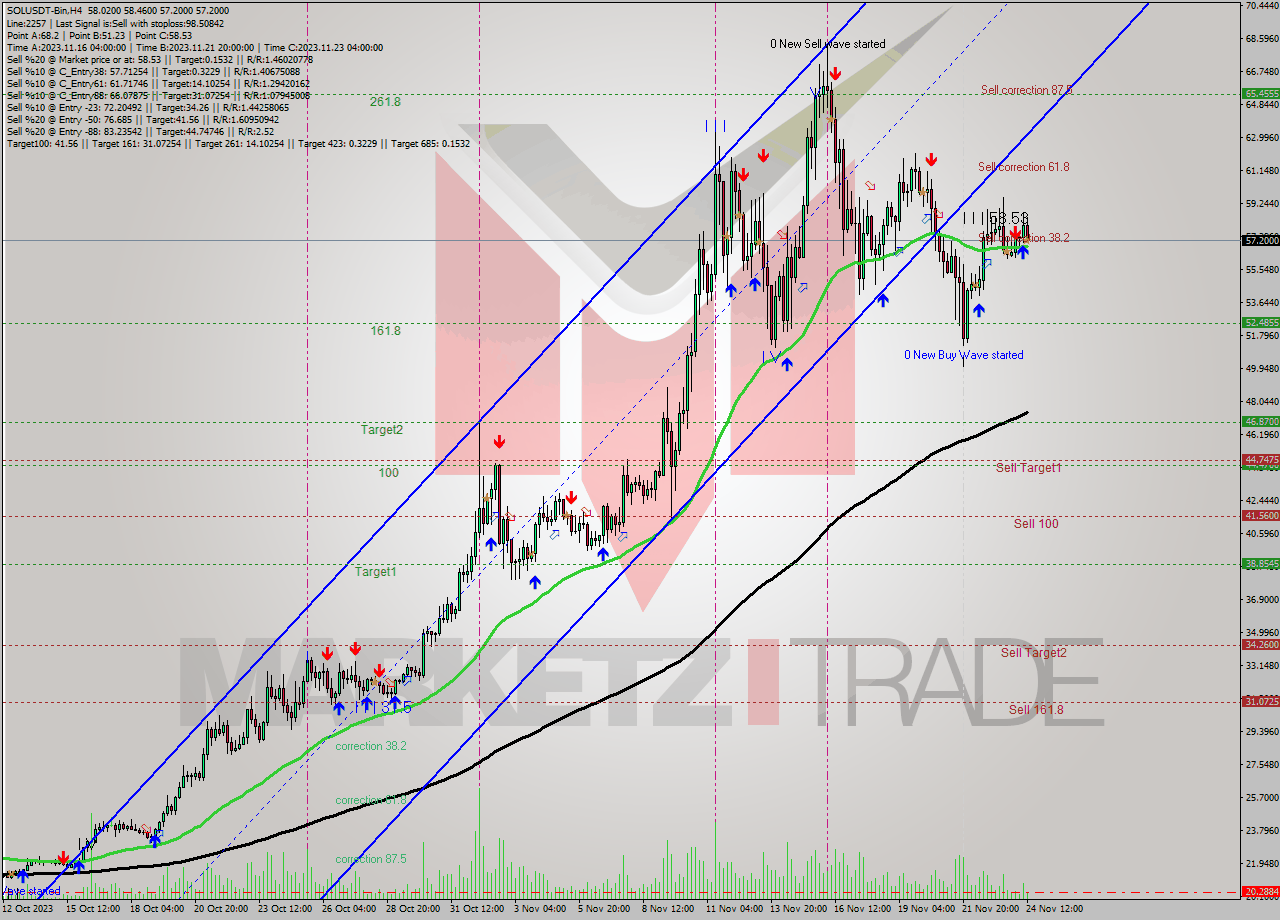This screenshot has width=1280, height=920.
Task: Click the green '261.8' Fibonacci label
Action: 385,102
